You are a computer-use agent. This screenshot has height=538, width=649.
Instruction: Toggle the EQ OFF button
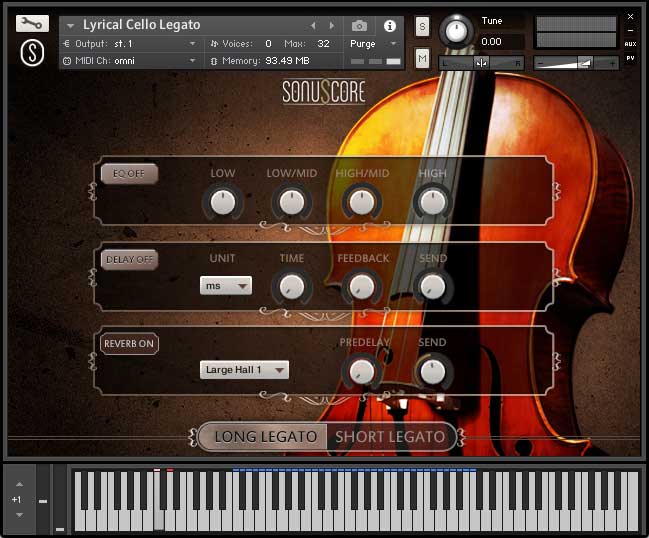click(129, 173)
